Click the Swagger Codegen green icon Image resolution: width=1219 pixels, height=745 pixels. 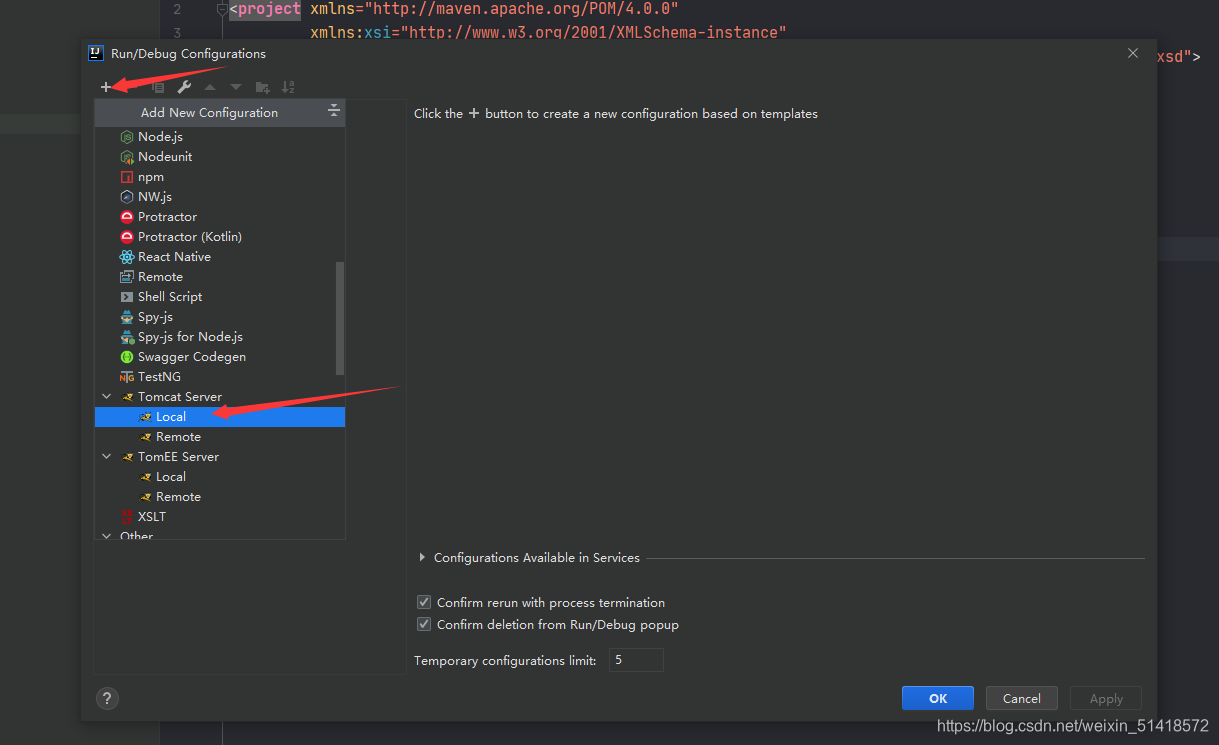click(x=127, y=357)
